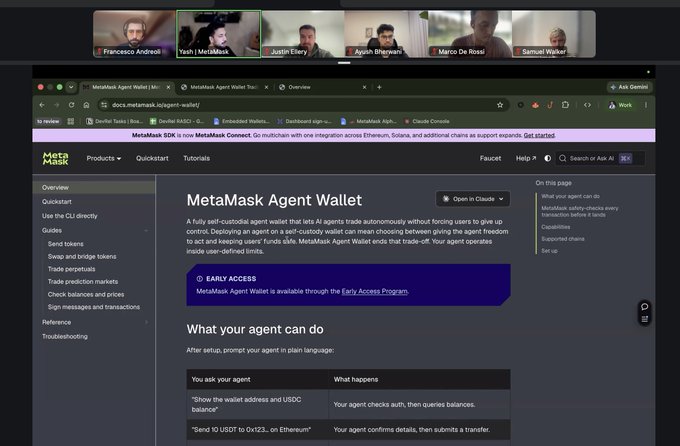Open Sign messages and transactions guide

[x=94, y=307]
